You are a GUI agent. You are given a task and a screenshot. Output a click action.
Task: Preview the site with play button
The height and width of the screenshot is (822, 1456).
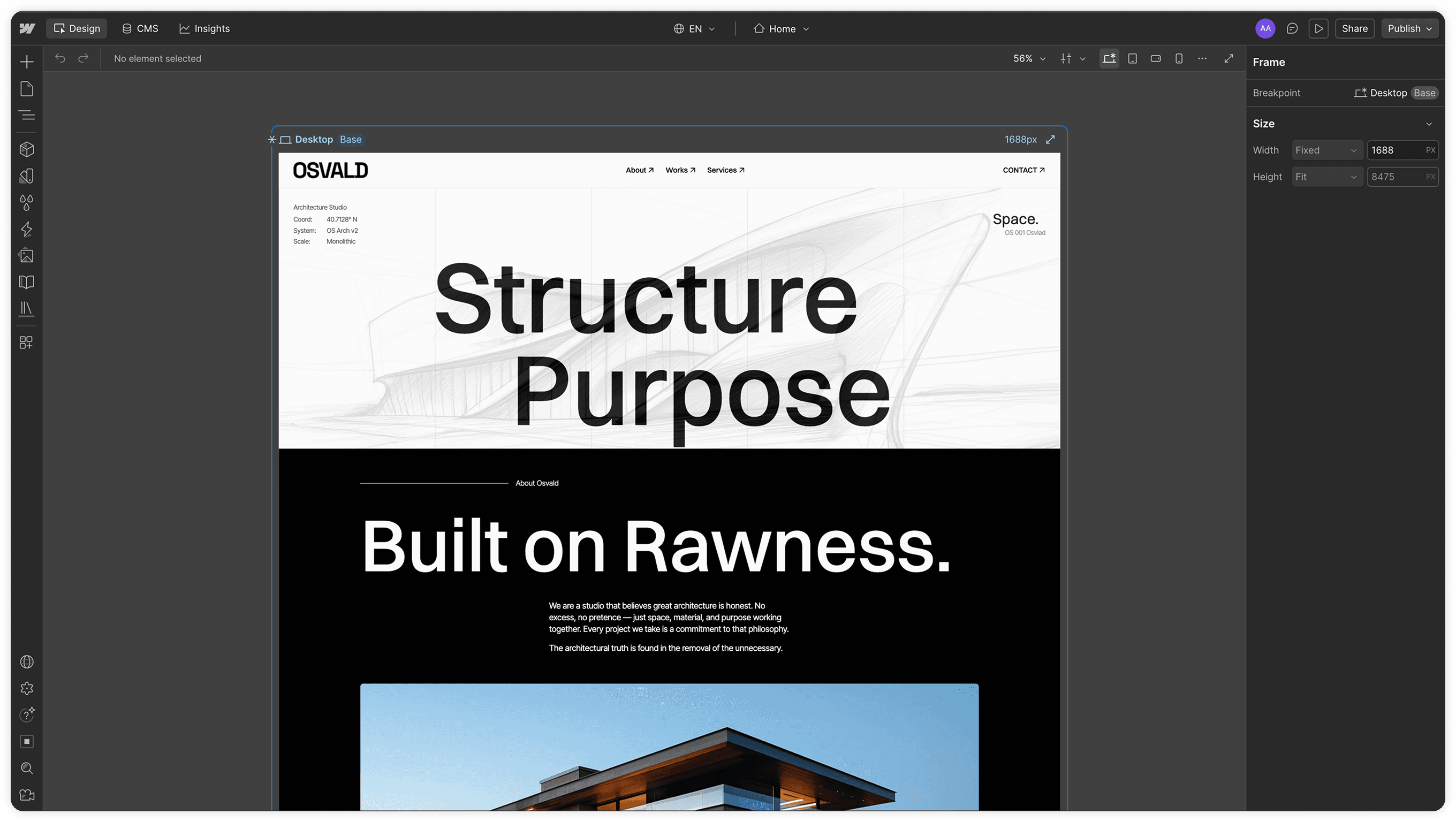pyautogui.click(x=1318, y=28)
